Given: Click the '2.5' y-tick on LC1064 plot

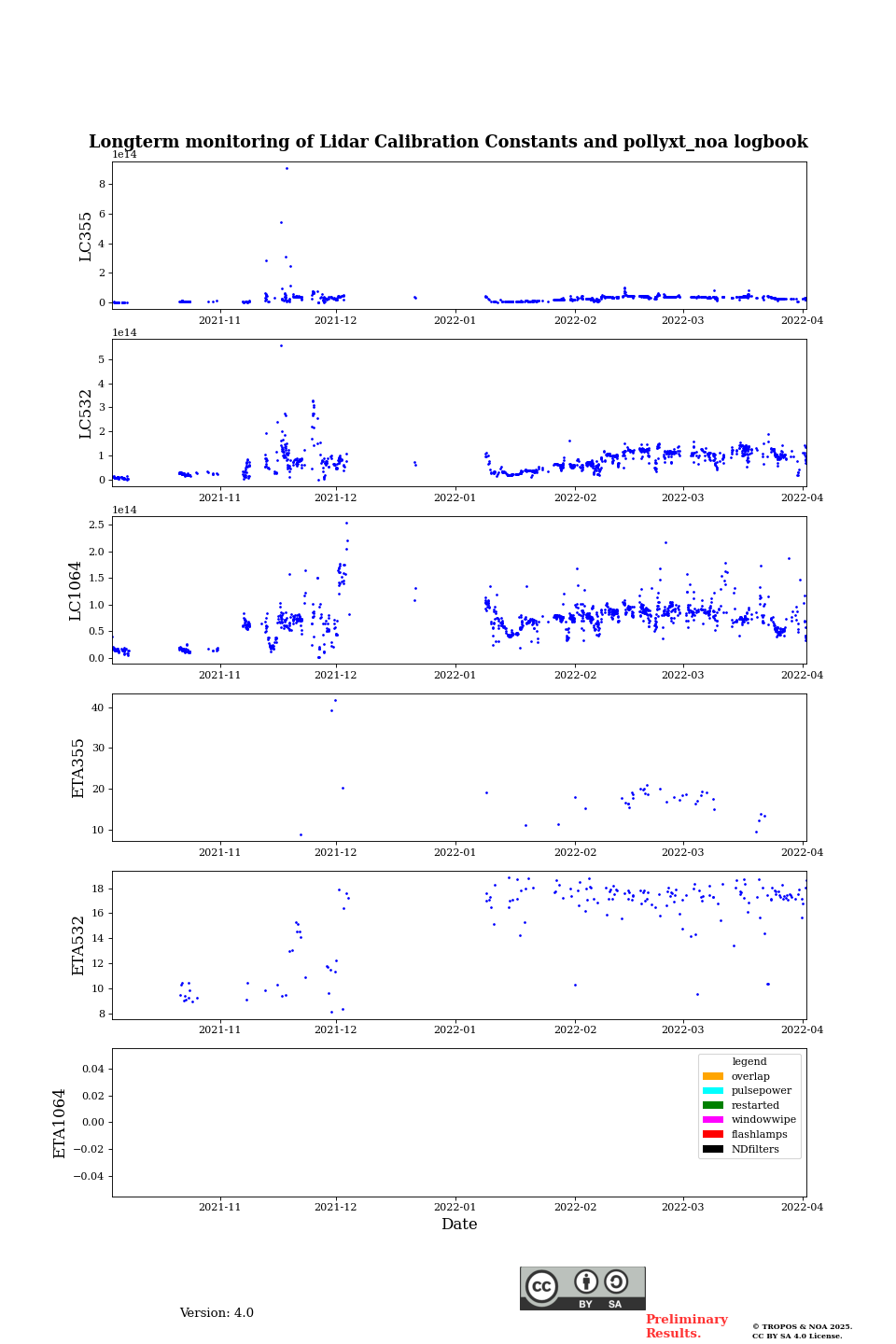Looking at the screenshot, I should 97,525.
